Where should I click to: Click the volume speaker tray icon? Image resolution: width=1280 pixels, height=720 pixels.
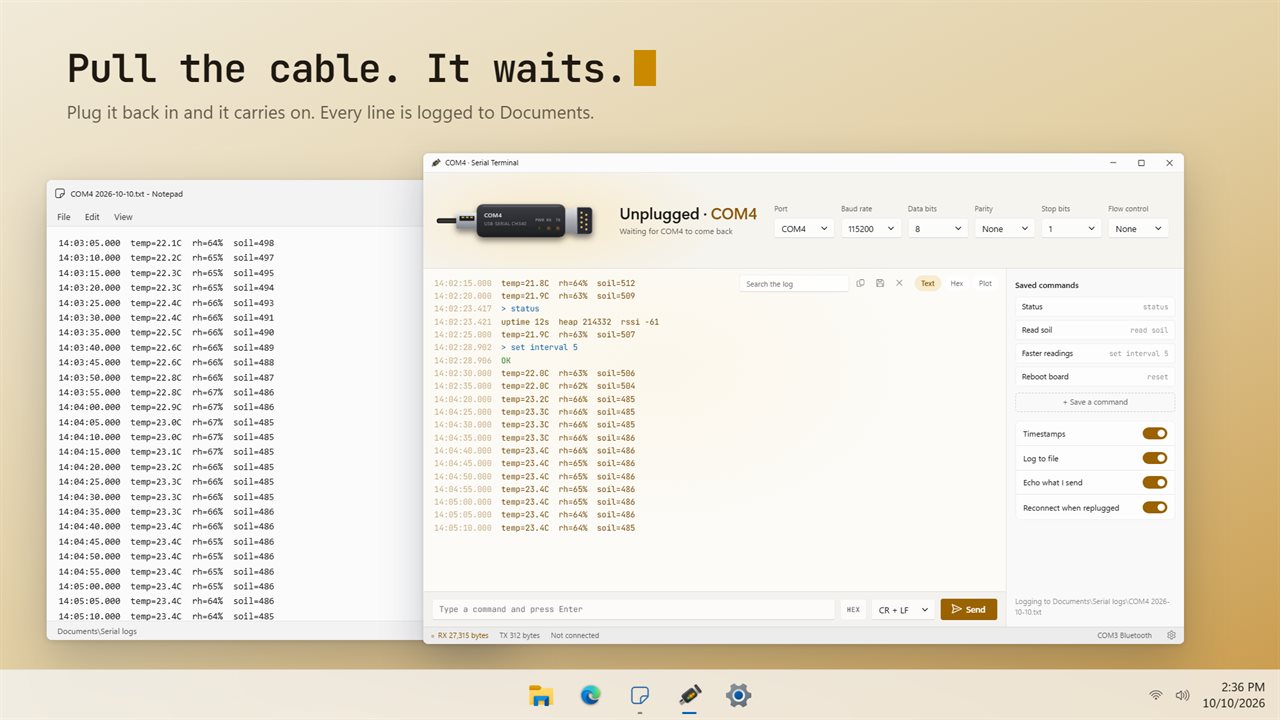click(x=1182, y=695)
